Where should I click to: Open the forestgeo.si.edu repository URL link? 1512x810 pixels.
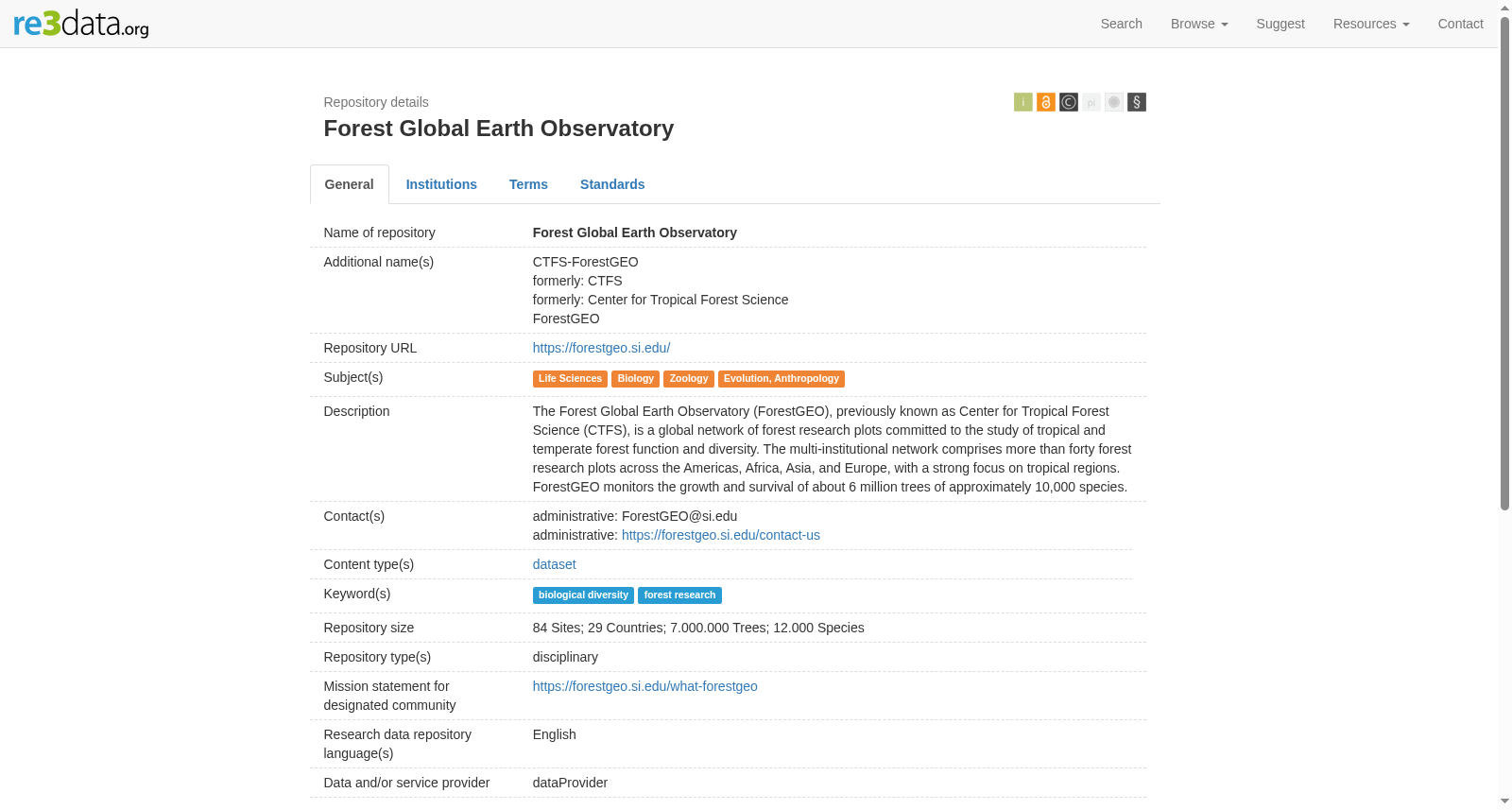(x=601, y=348)
